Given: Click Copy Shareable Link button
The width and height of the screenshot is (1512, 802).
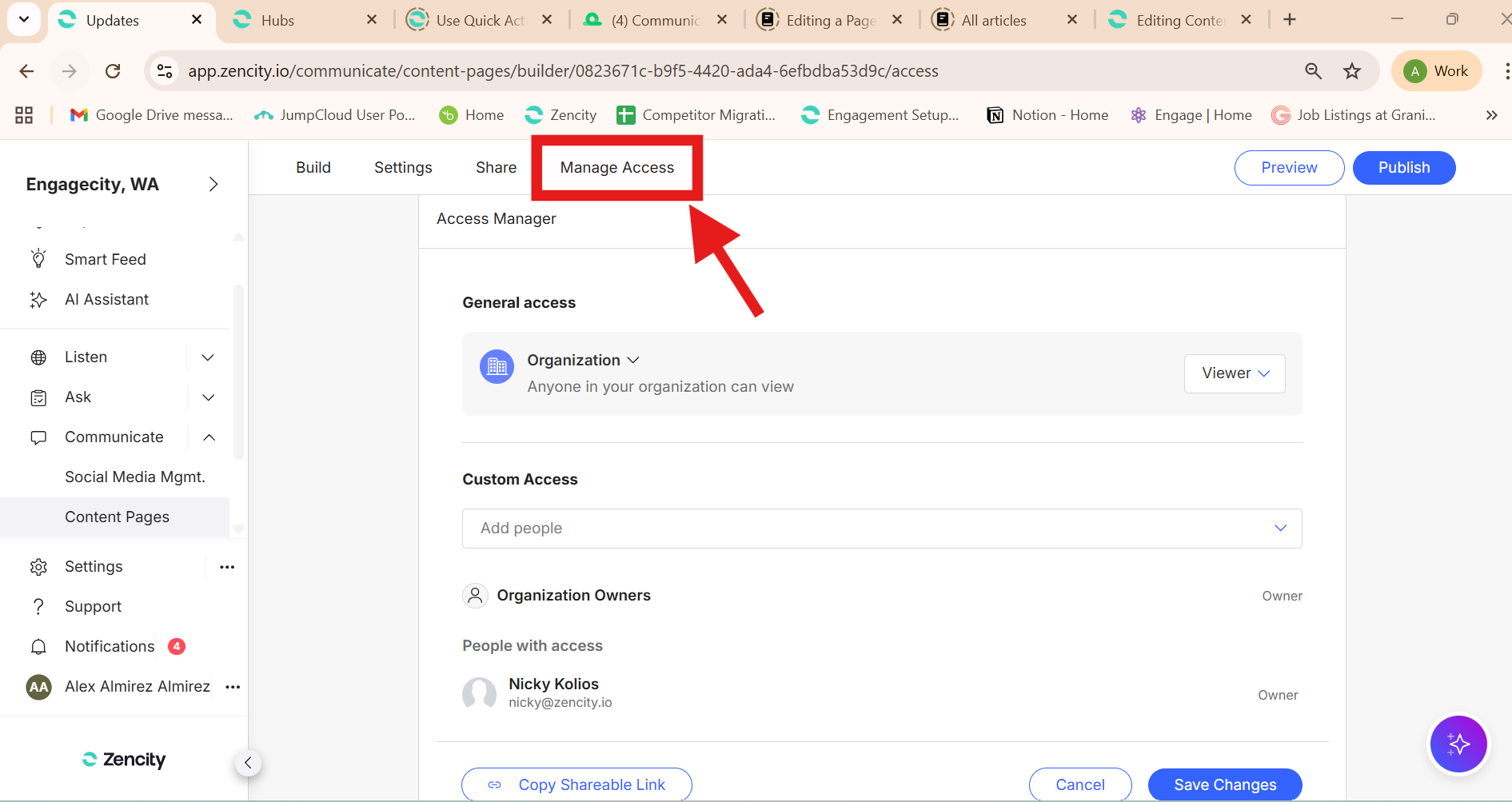Looking at the screenshot, I should pos(576,784).
